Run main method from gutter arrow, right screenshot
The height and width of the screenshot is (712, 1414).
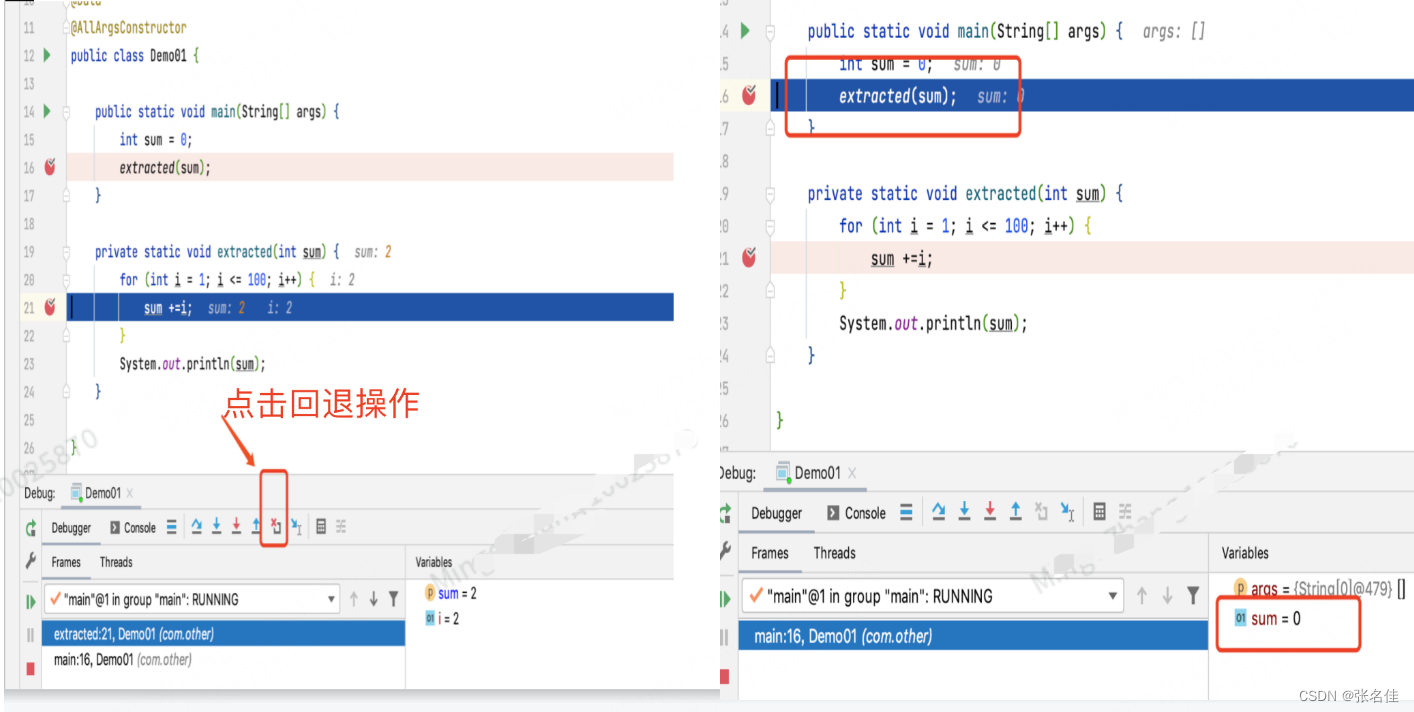pyautogui.click(x=744, y=31)
